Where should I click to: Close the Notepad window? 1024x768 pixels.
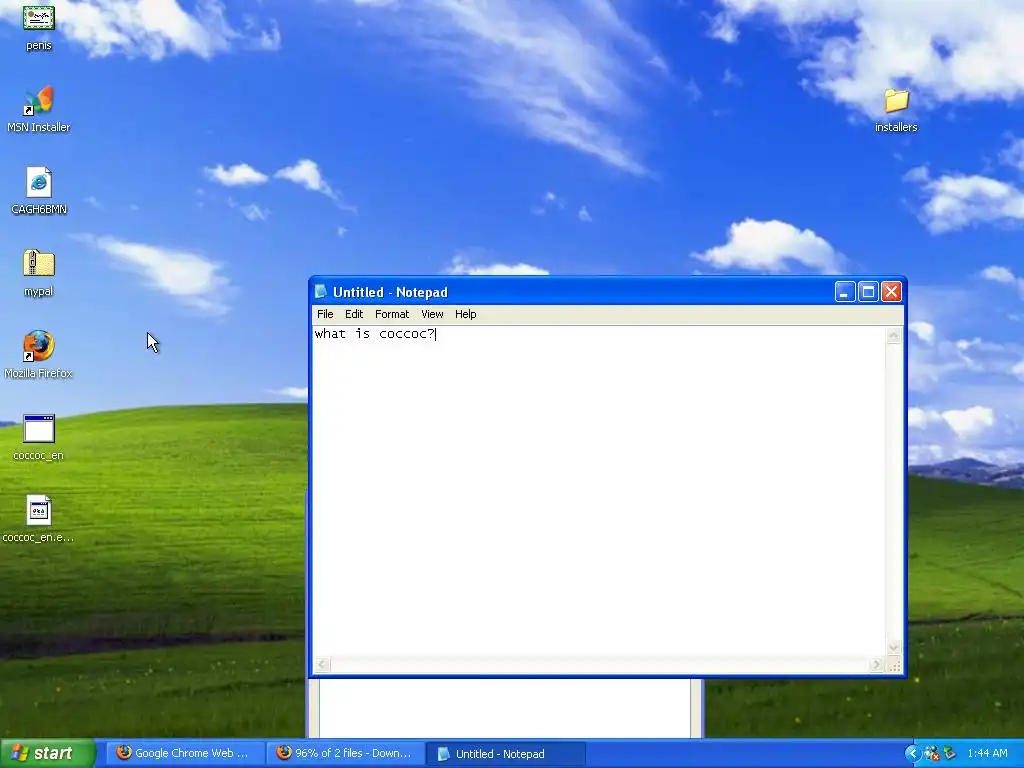(891, 291)
